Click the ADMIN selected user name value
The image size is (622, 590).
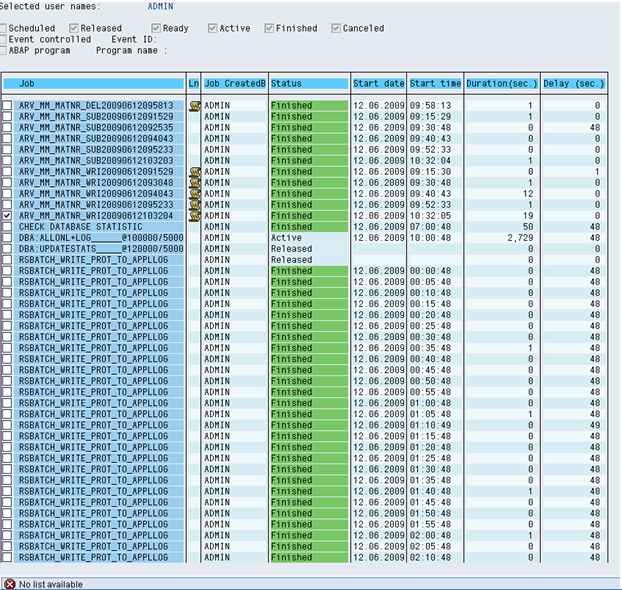coord(161,6)
